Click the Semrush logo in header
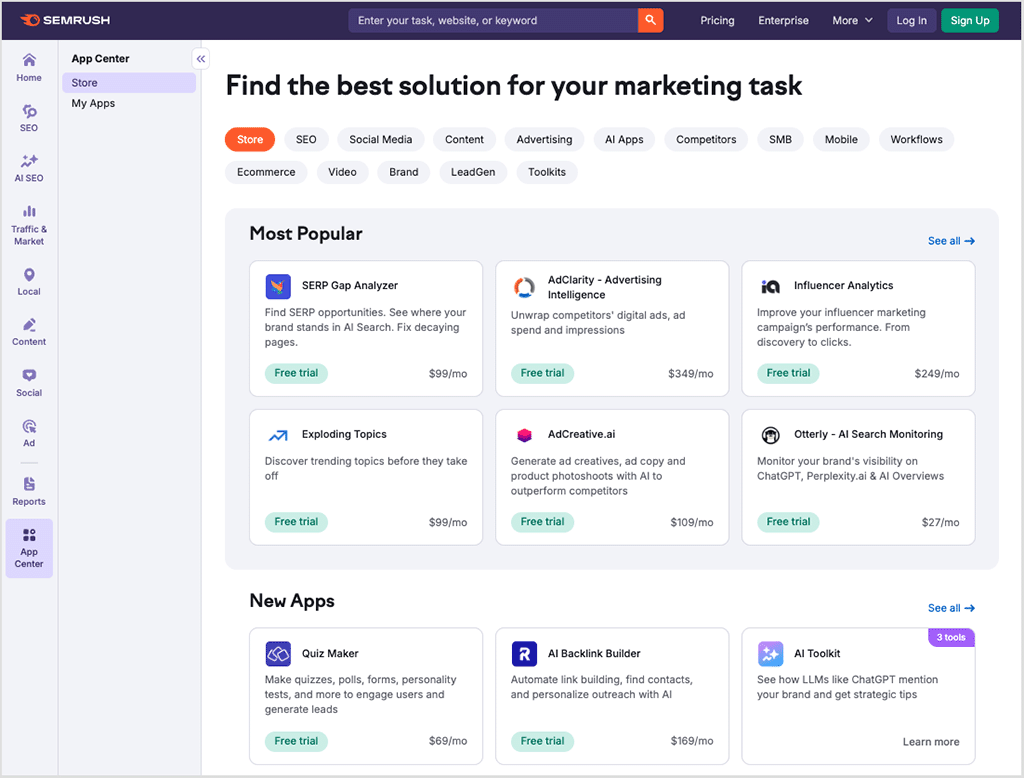Viewport: 1024px width, 778px height. coord(65,20)
